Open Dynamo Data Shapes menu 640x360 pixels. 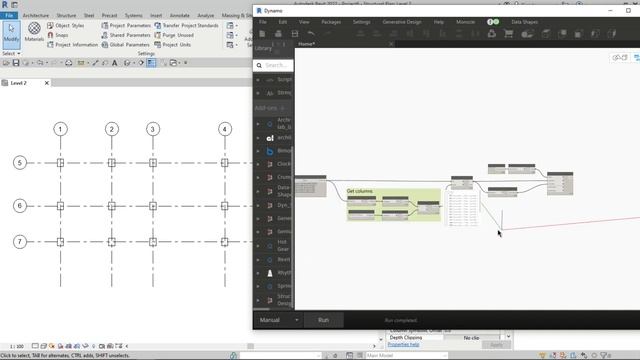coord(524,22)
